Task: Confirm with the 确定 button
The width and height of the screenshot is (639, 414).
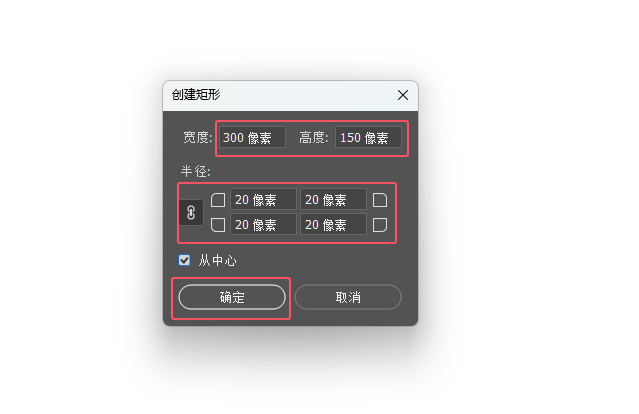Action: 232,297
